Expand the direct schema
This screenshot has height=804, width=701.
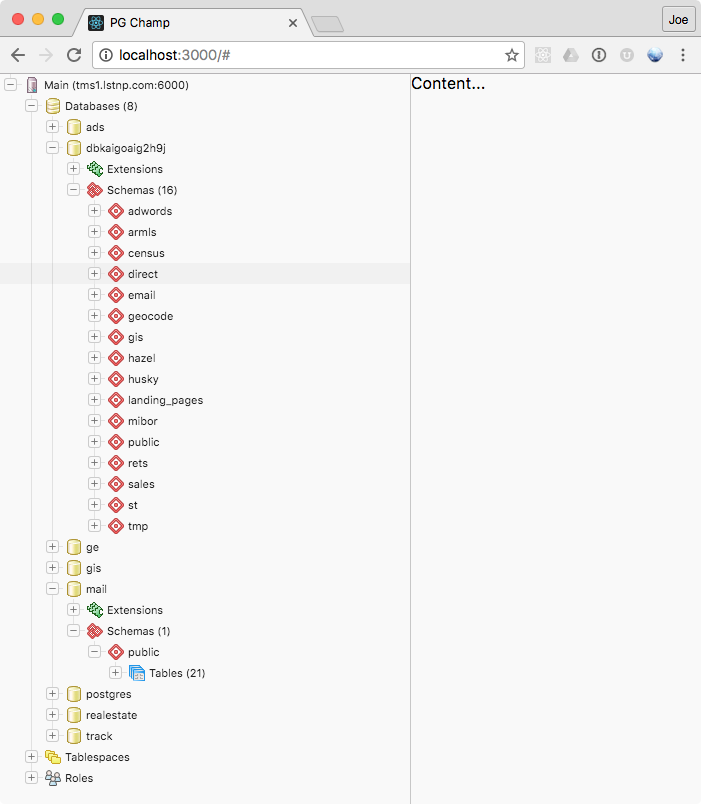tap(94, 273)
